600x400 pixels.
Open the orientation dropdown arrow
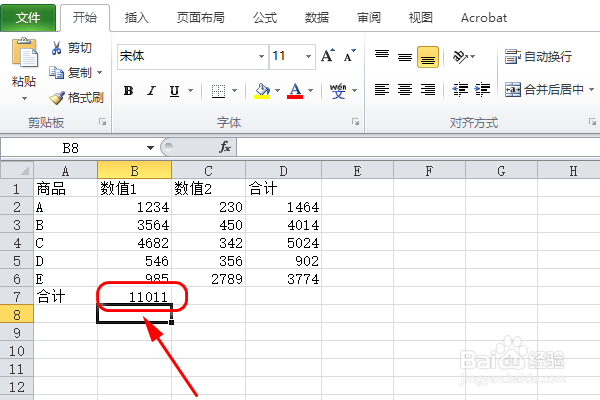473,57
